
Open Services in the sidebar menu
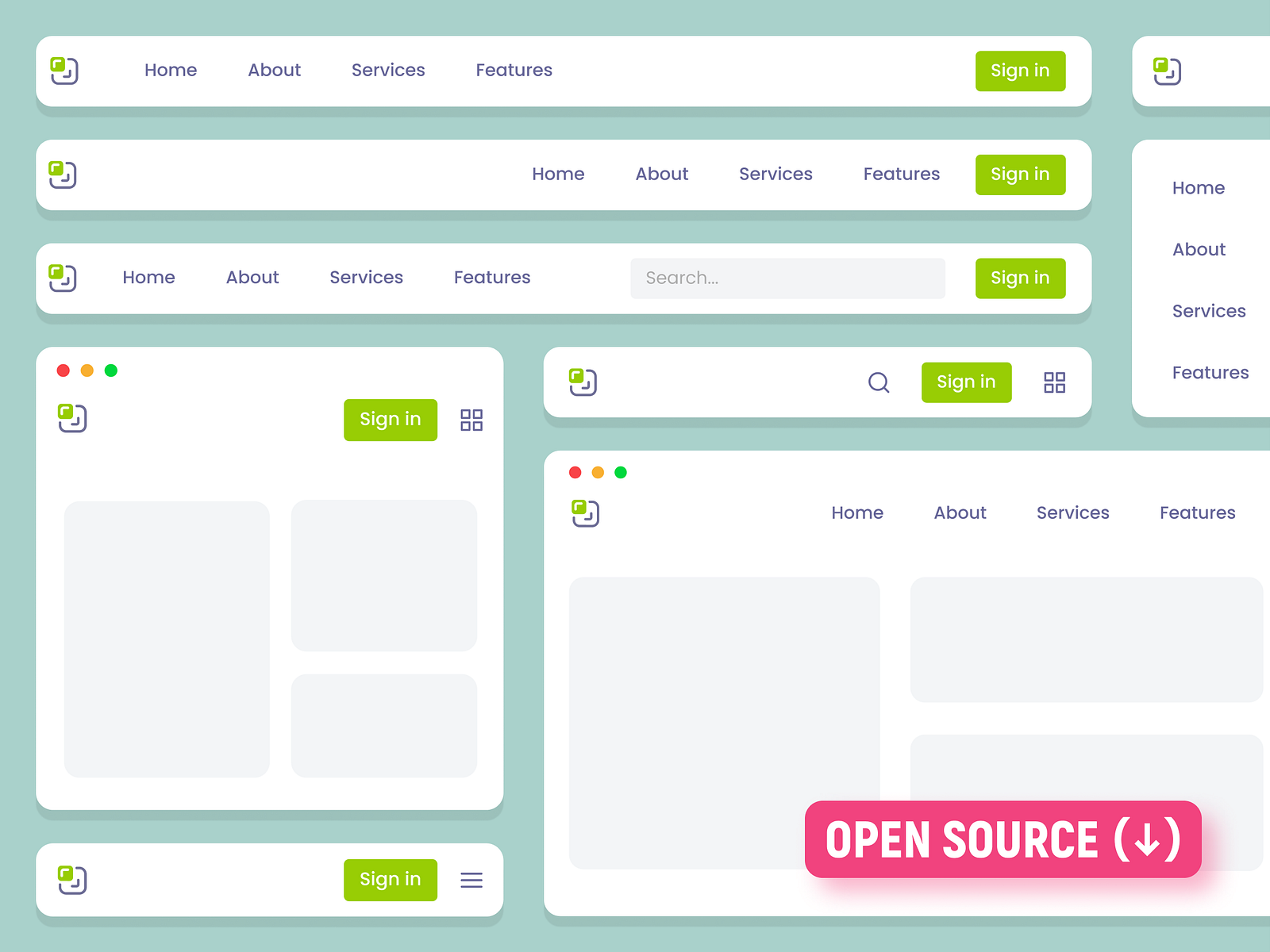(x=1208, y=310)
